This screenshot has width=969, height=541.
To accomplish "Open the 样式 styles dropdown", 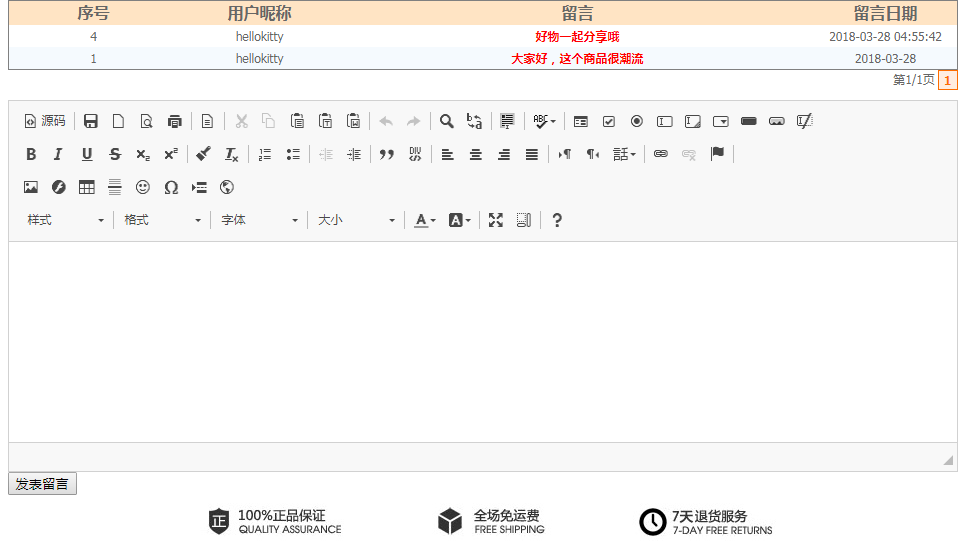I will pos(66,220).
